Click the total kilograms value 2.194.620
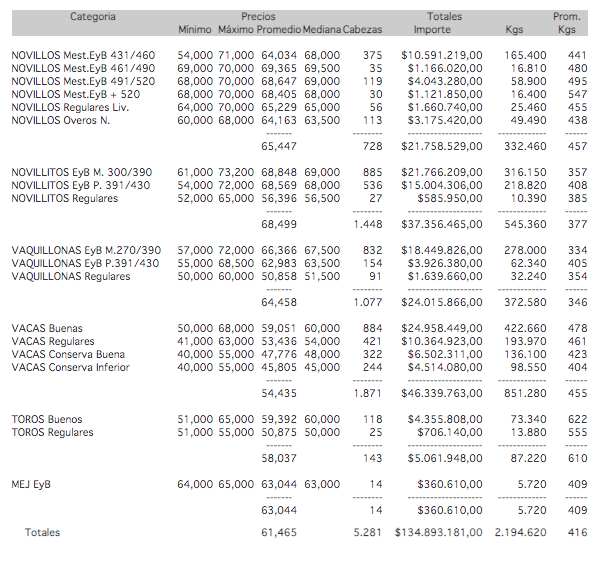Image resolution: width=601 pixels, height=561 pixels. coord(520,533)
